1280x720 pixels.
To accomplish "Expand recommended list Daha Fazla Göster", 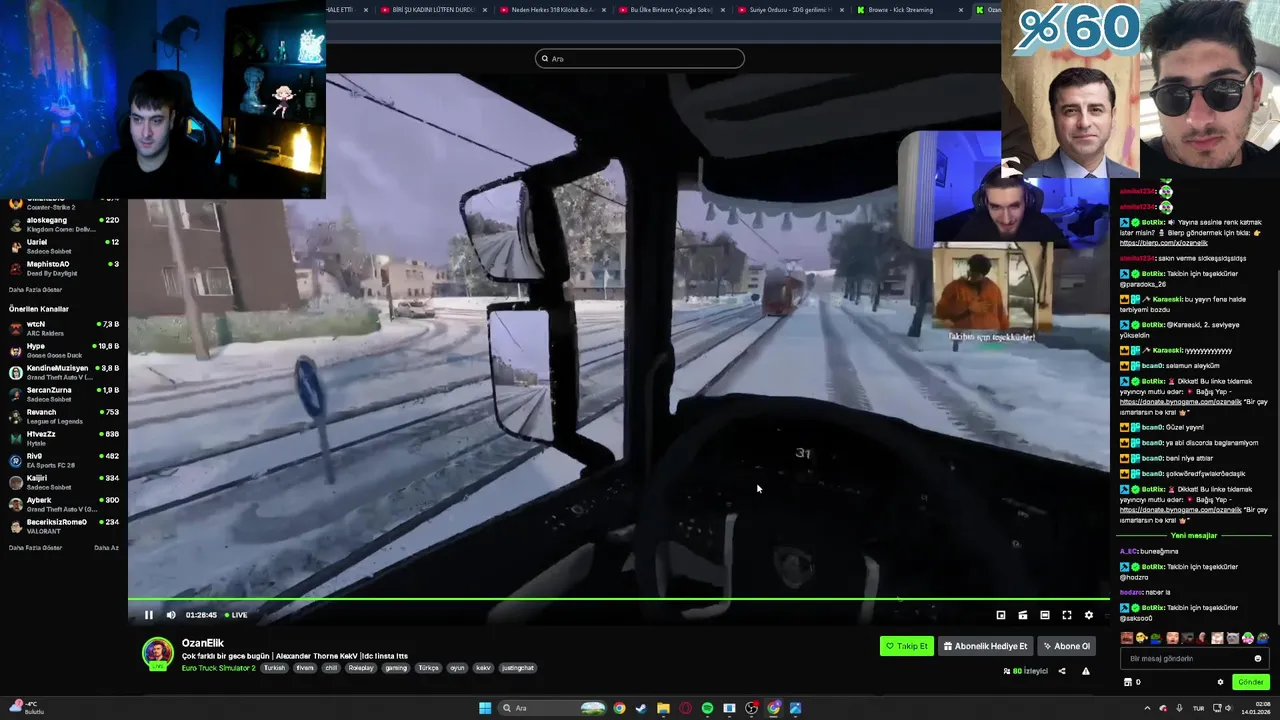I will [x=35, y=548].
